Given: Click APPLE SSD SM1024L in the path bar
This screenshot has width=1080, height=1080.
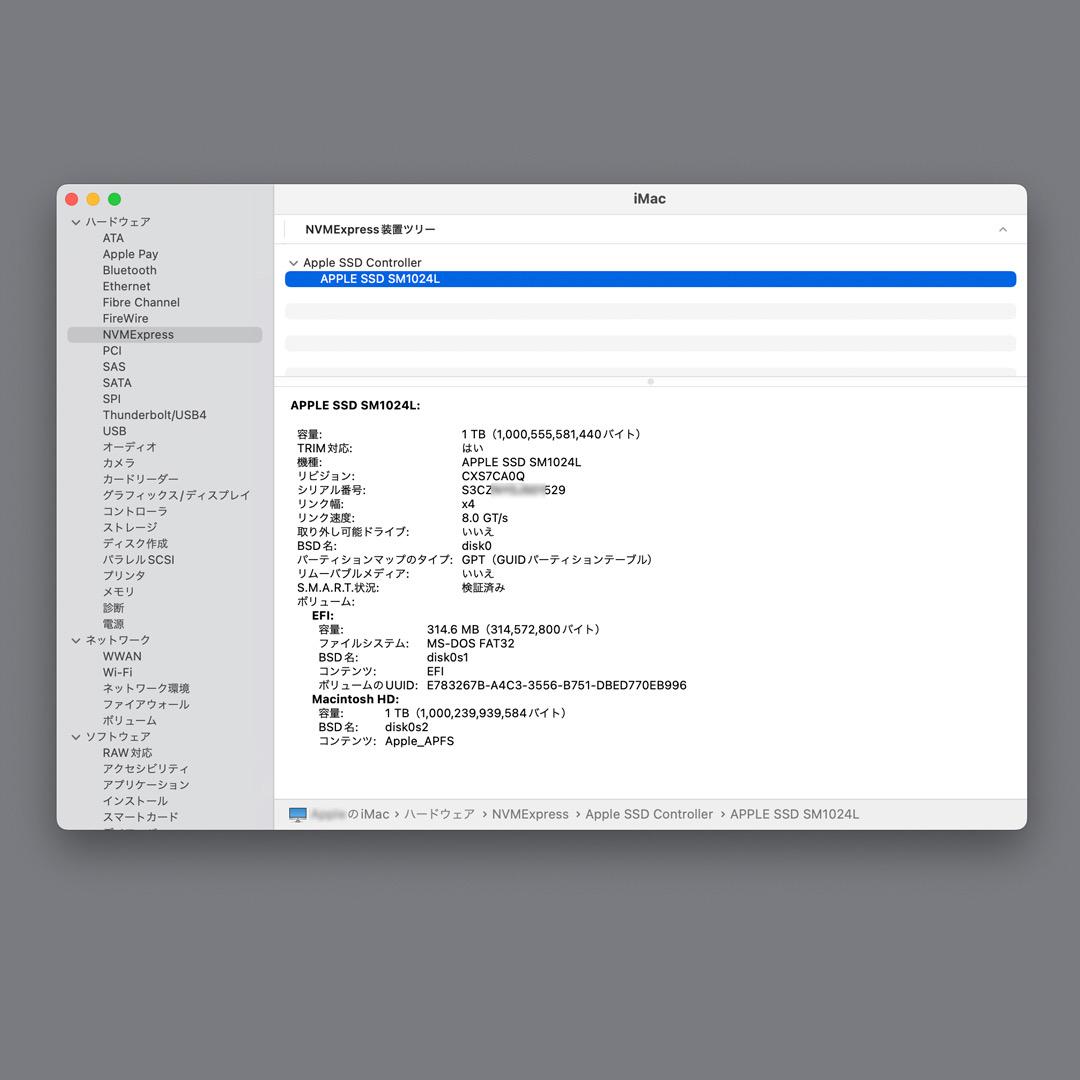Looking at the screenshot, I should pos(794,814).
